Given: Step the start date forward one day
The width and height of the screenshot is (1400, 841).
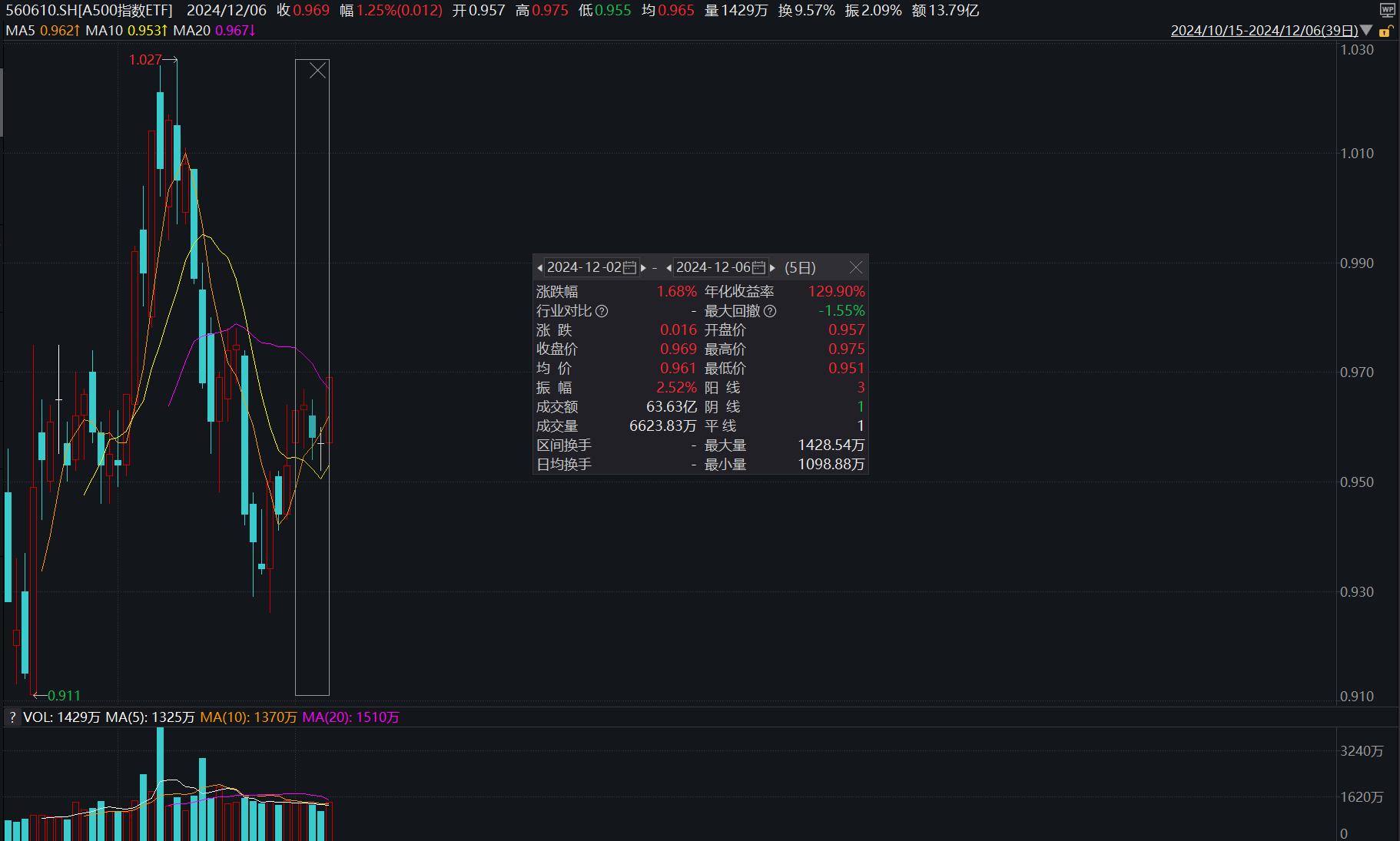Looking at the screenshot, I should click(x=643, y=267).
